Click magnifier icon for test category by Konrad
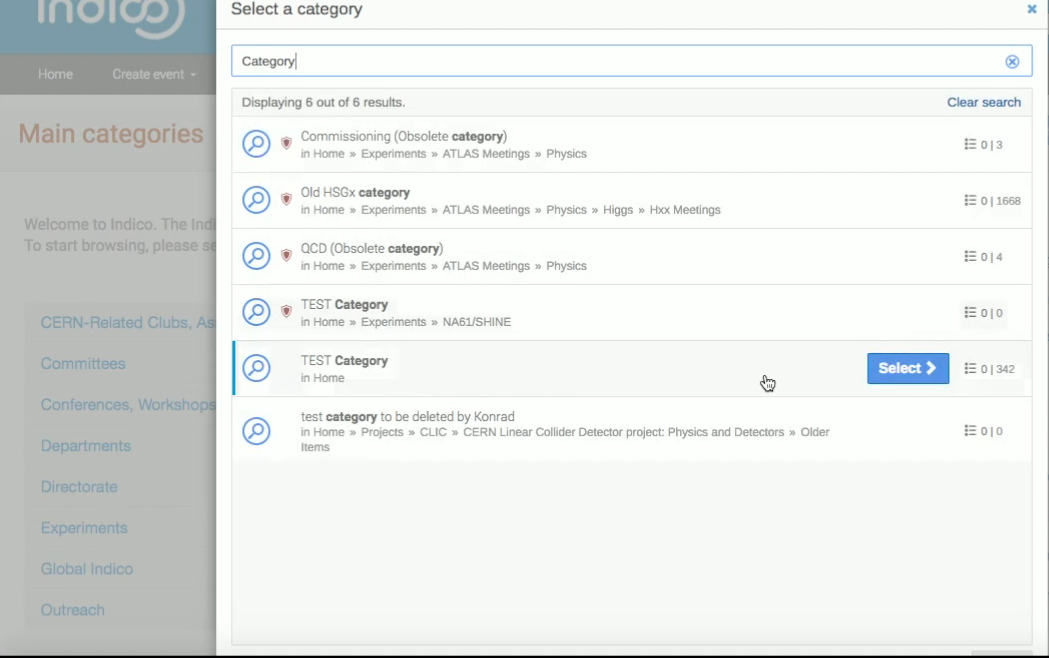The height and width of the screenshot is (658, 1049). [x=256, y=431]
